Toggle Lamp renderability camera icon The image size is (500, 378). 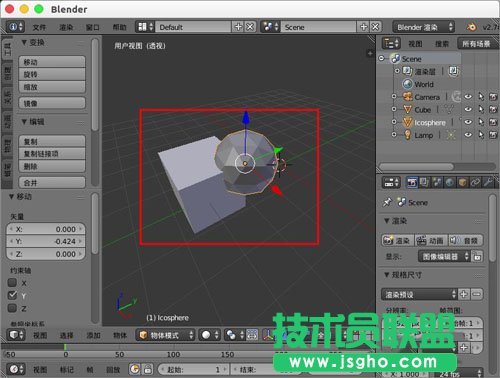[x=493, y=135]
